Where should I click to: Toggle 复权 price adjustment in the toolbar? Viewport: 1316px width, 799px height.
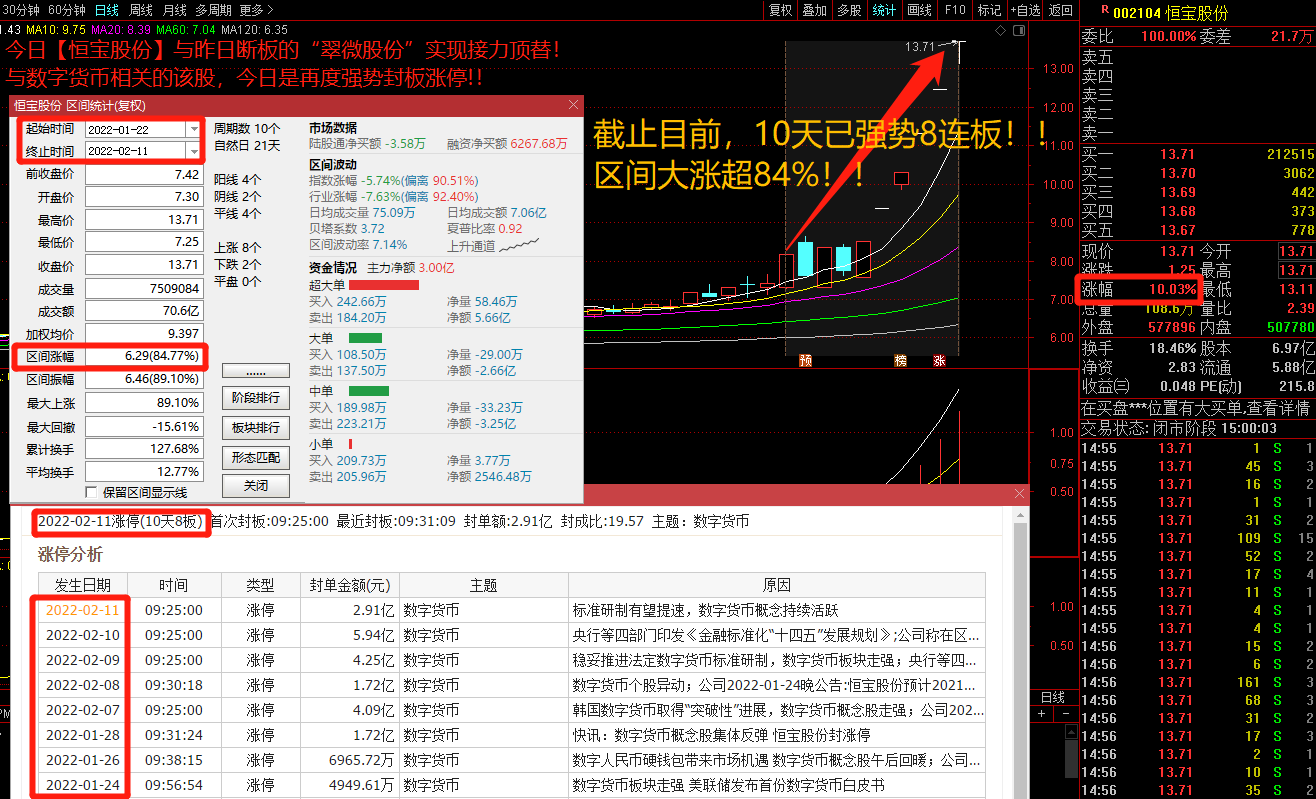coord(780,10)
